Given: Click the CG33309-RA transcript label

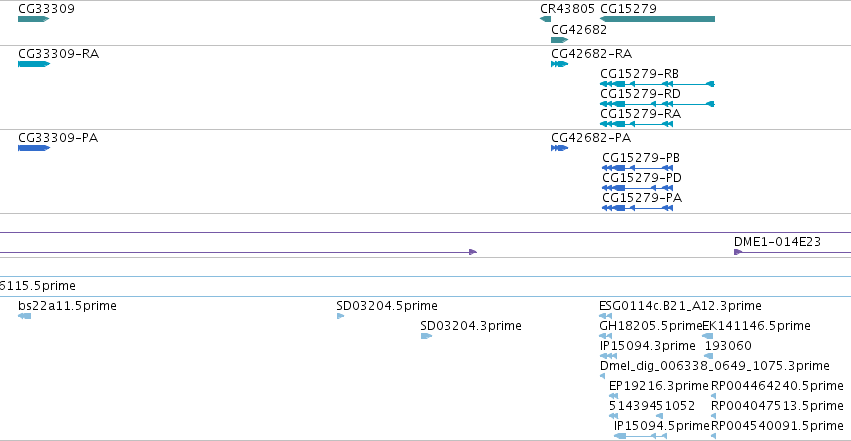Looking at the screenshot, I should tap(59, 54).
